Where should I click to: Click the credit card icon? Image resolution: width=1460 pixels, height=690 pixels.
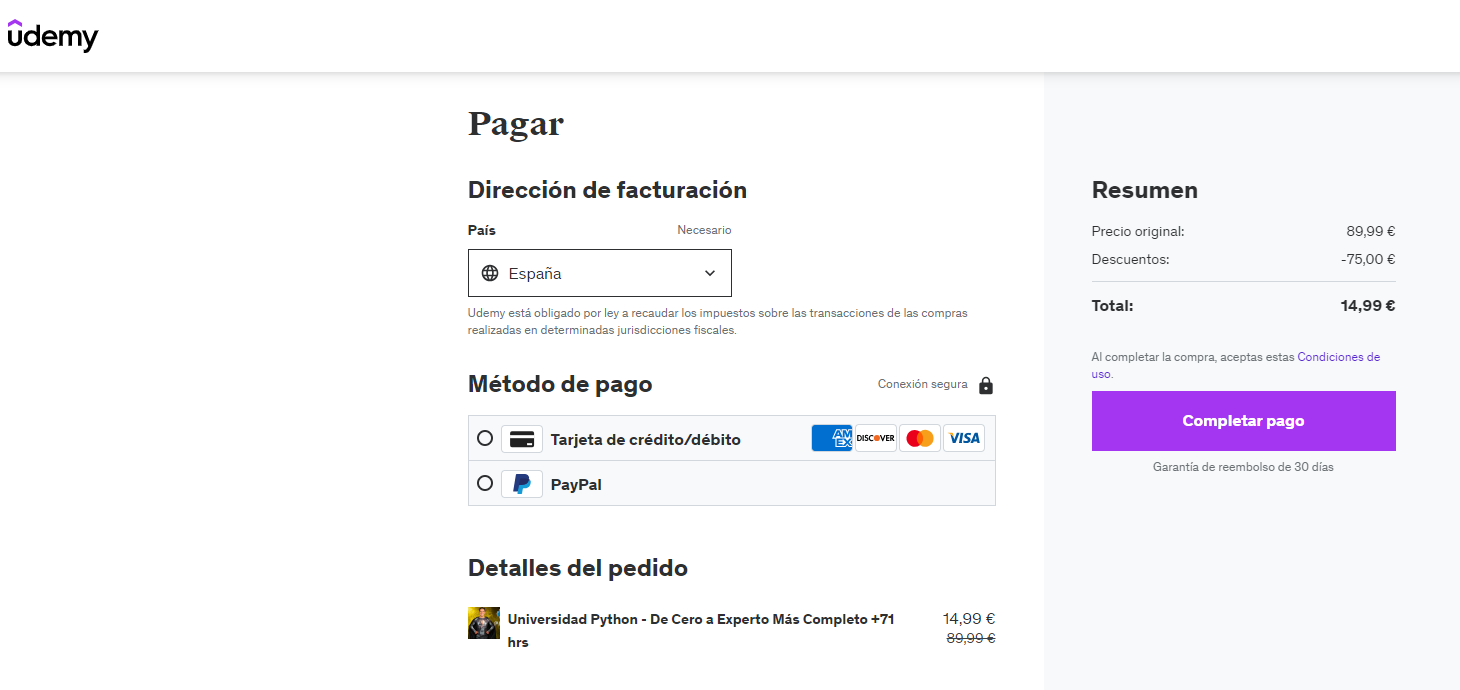coord(522,439)
